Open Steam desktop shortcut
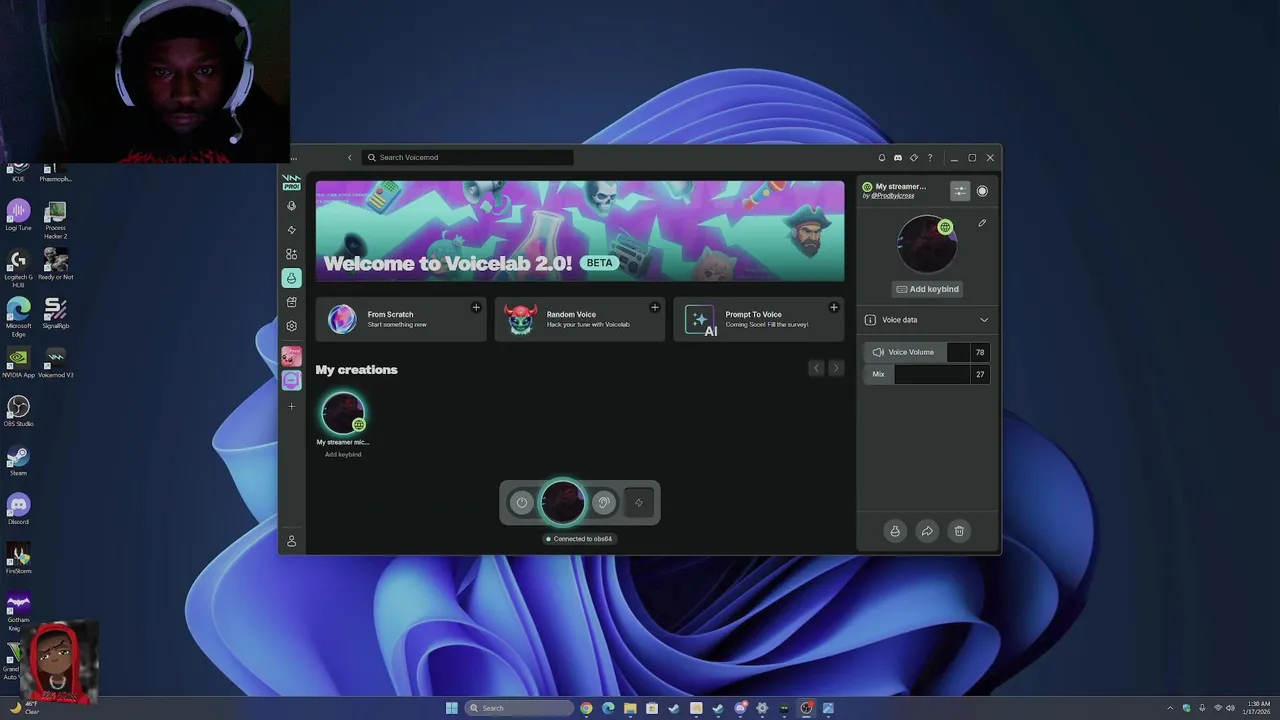This screenshot has width=1280, height=720. point(18,460)
